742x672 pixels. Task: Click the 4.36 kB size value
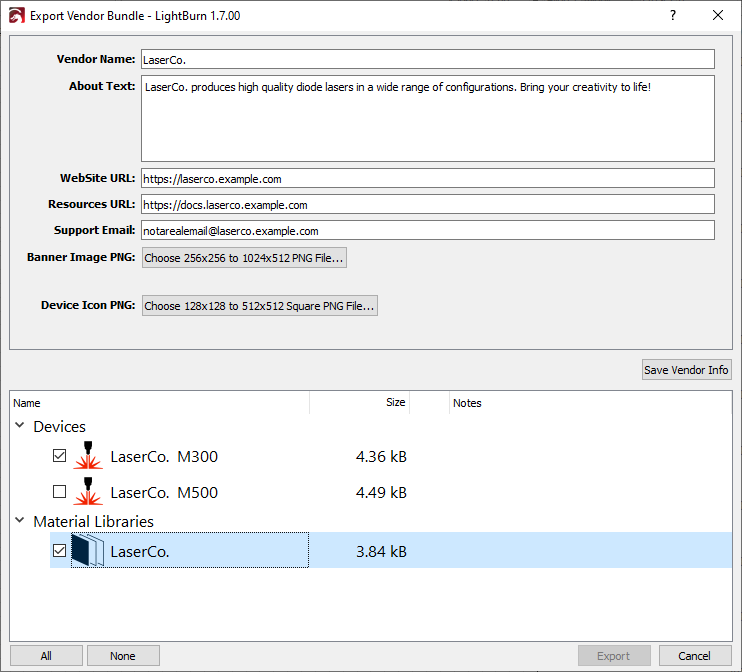(381, 457)
